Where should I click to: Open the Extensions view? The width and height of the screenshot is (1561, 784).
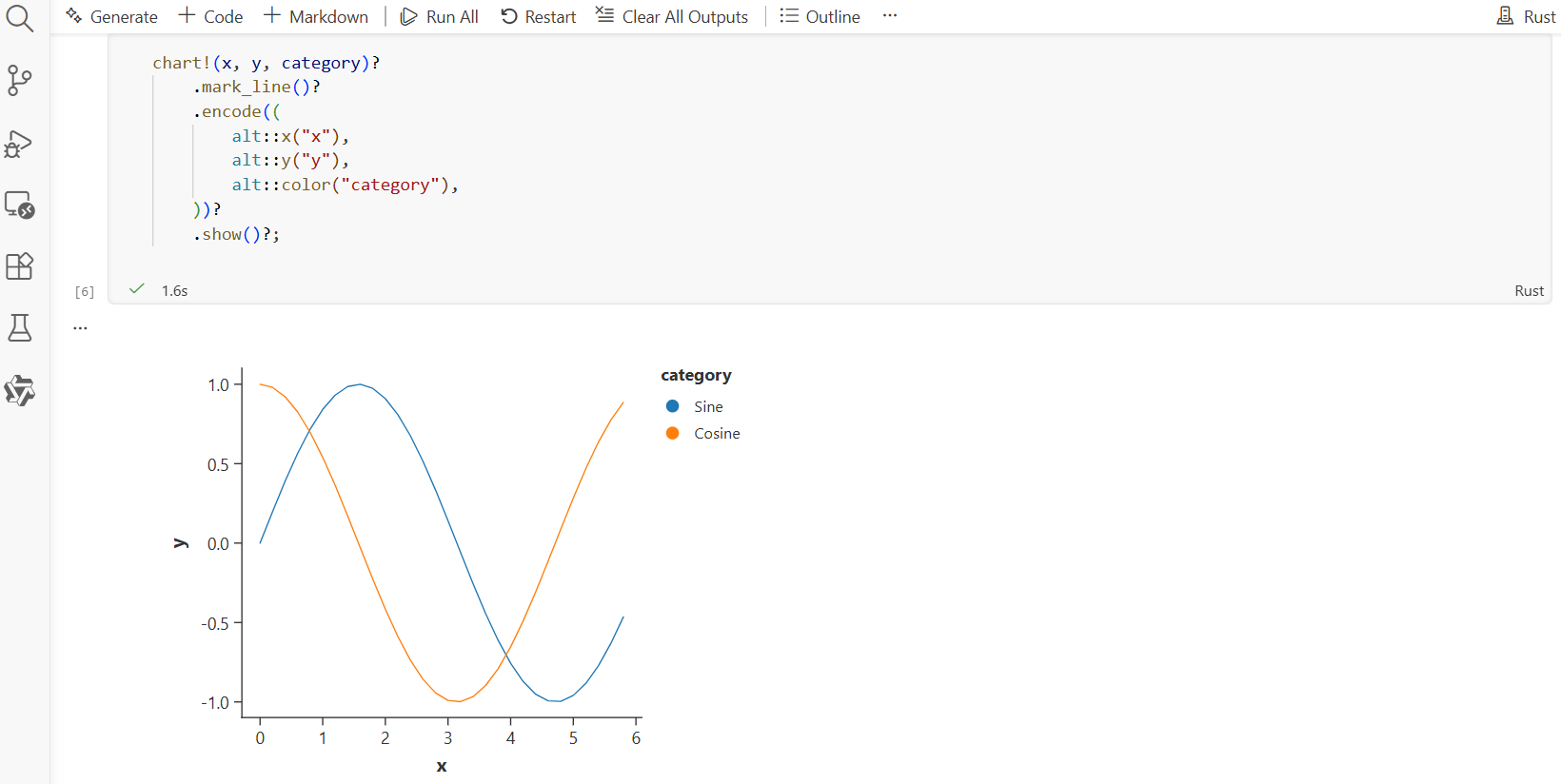click(x=20, y=266)
